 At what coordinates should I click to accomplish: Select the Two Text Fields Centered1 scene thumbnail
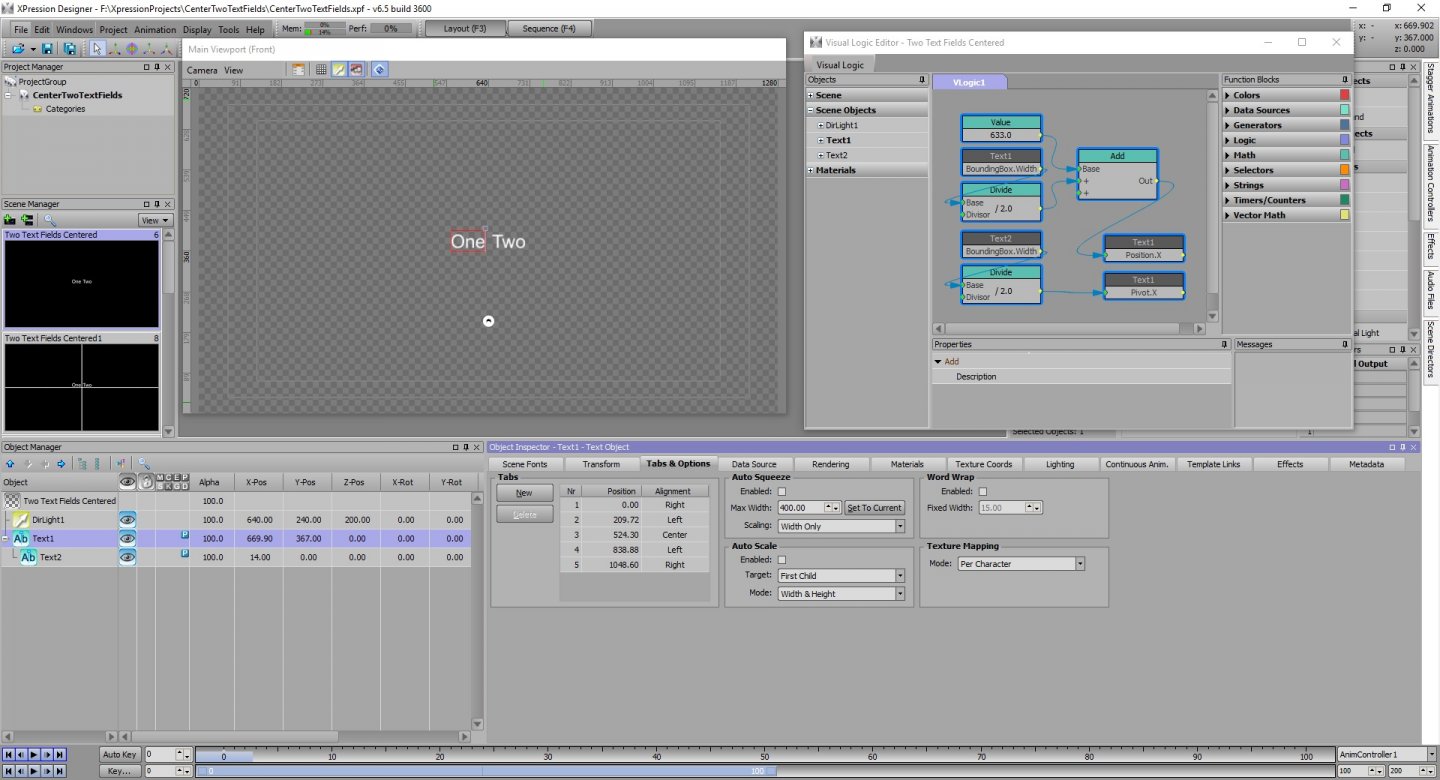[81, 386]
